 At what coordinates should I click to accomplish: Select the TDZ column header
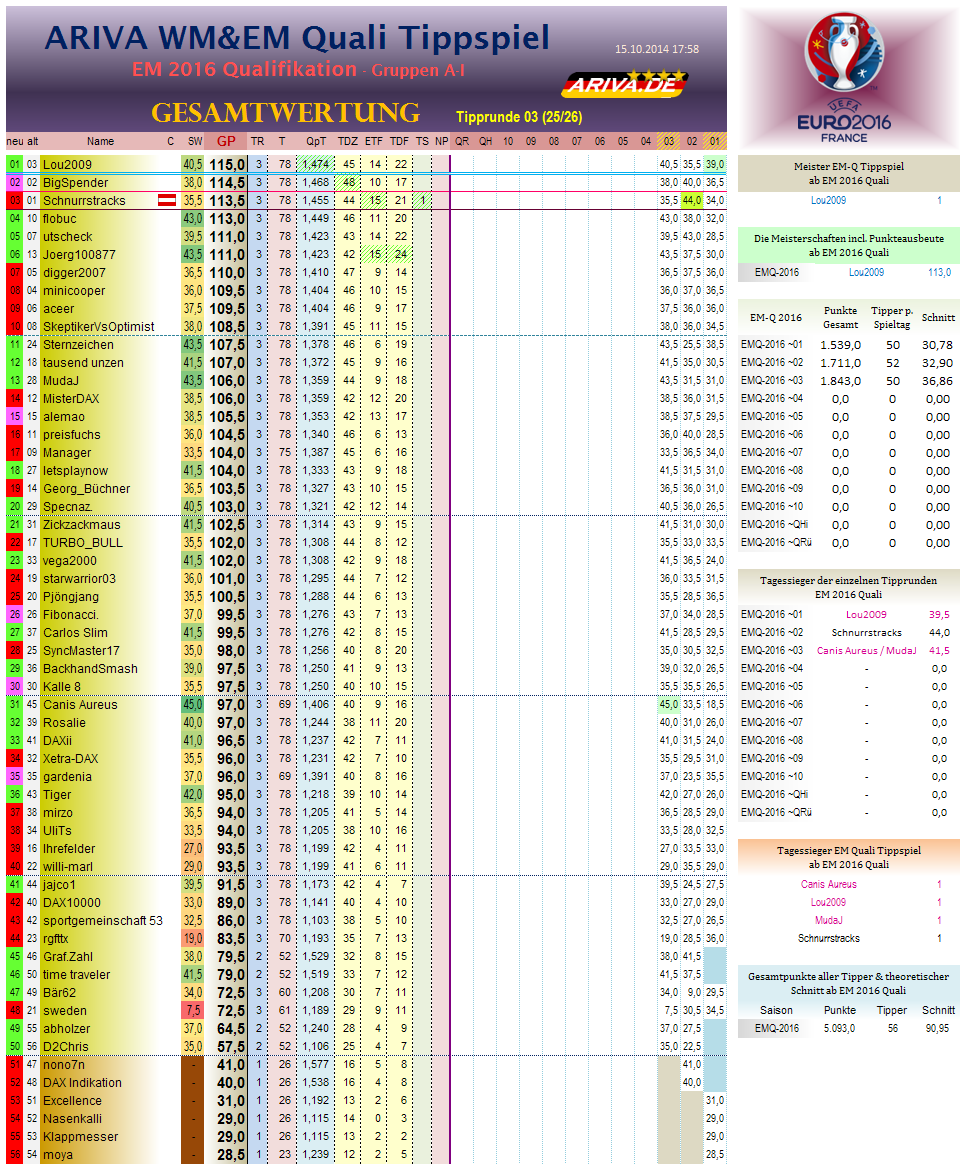(x=347, y=141)
